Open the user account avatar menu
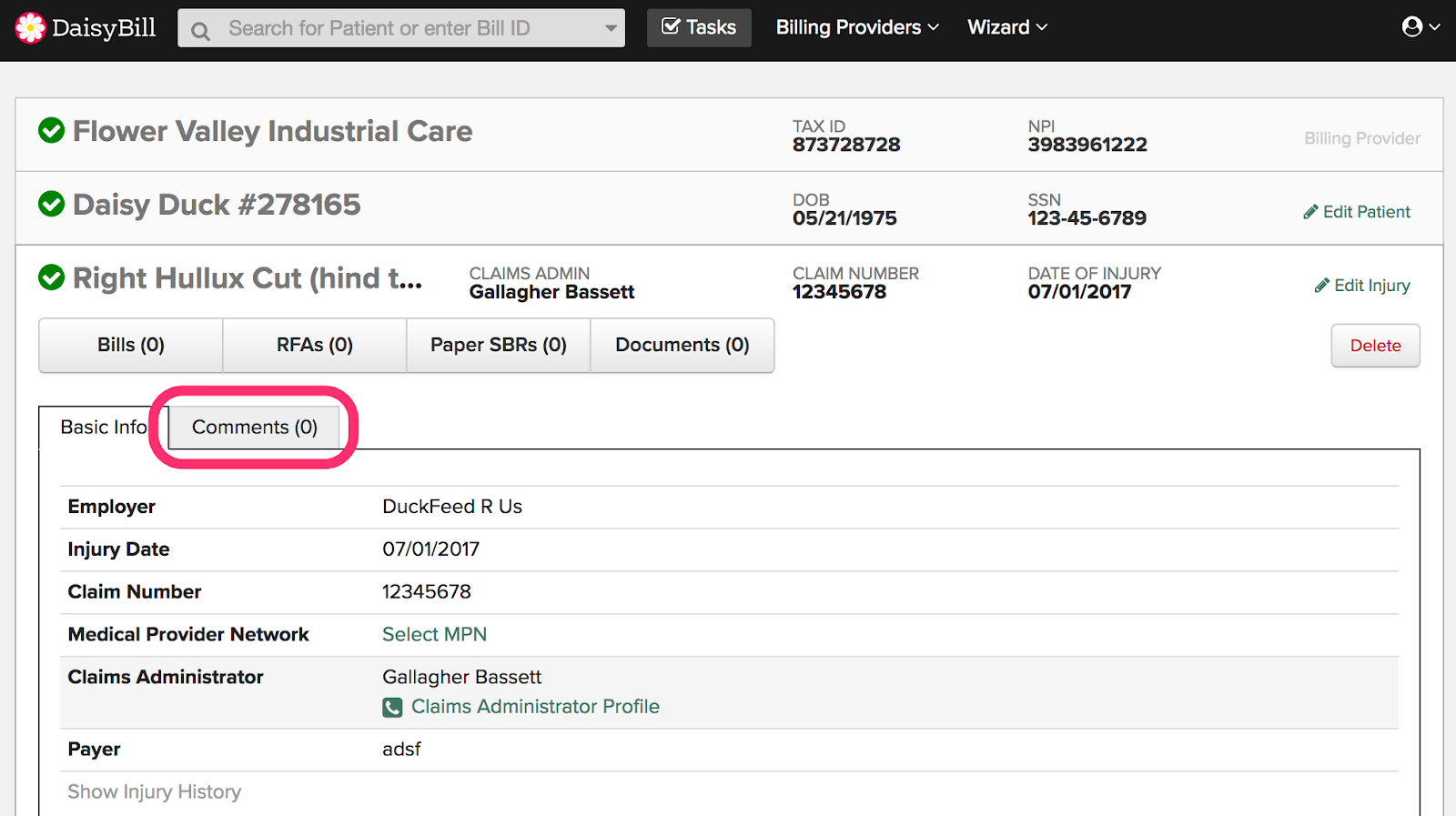 click(x=1421, y=27)
